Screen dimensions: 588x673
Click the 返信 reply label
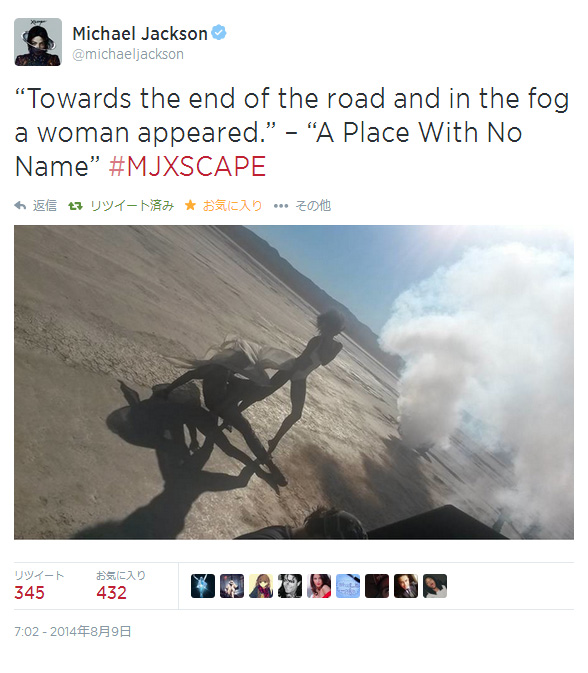[45, 206]
